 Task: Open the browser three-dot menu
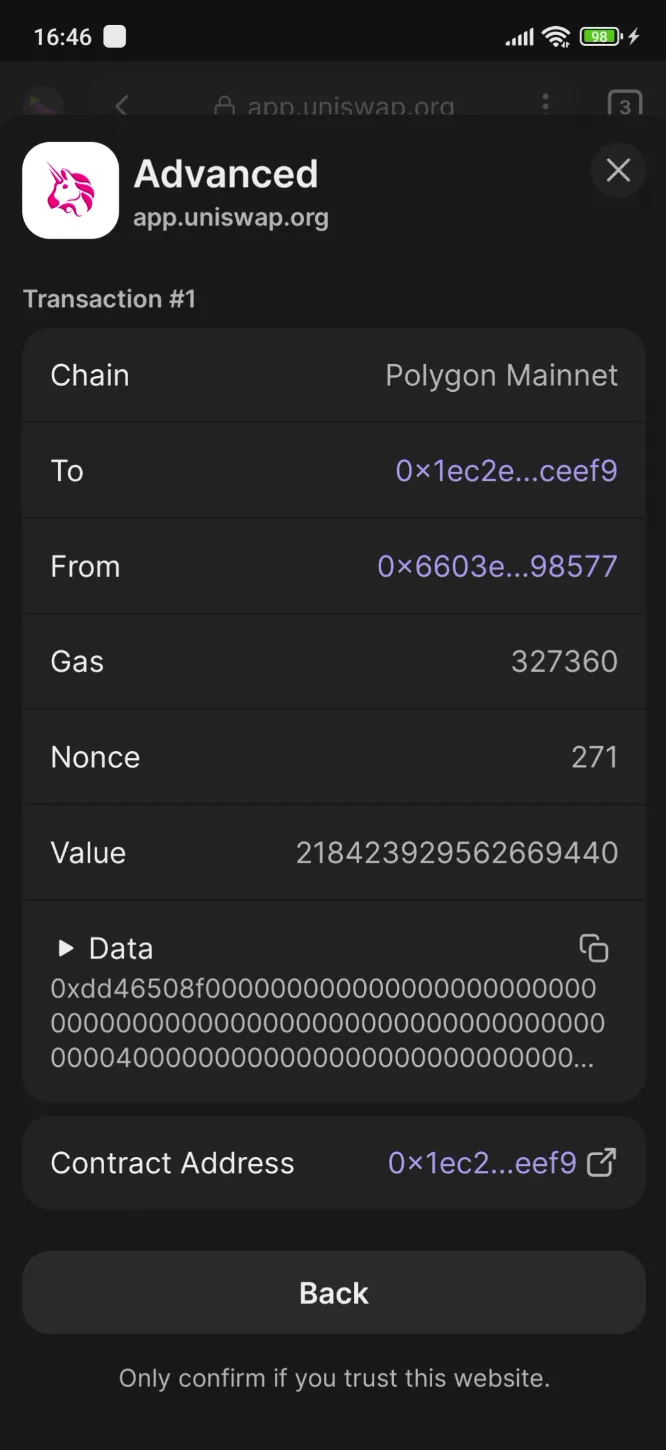545,106
